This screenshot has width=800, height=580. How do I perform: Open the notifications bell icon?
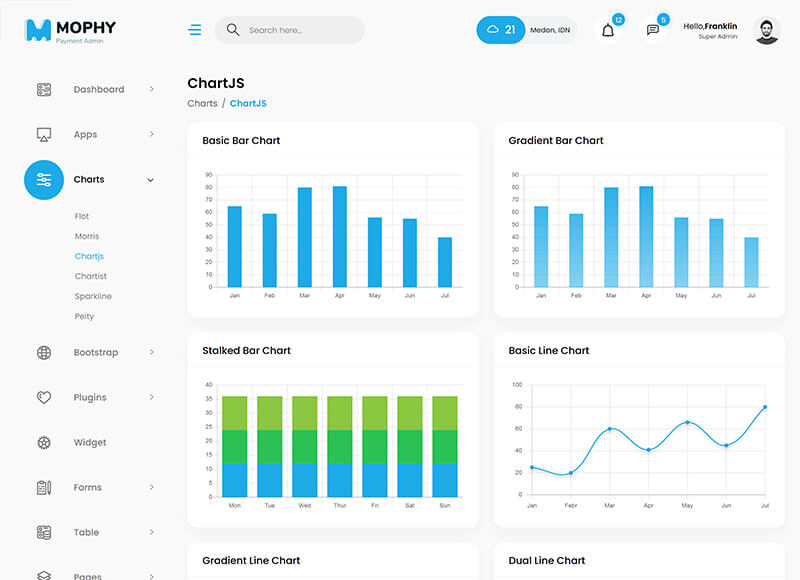click(x=607, y=30)
